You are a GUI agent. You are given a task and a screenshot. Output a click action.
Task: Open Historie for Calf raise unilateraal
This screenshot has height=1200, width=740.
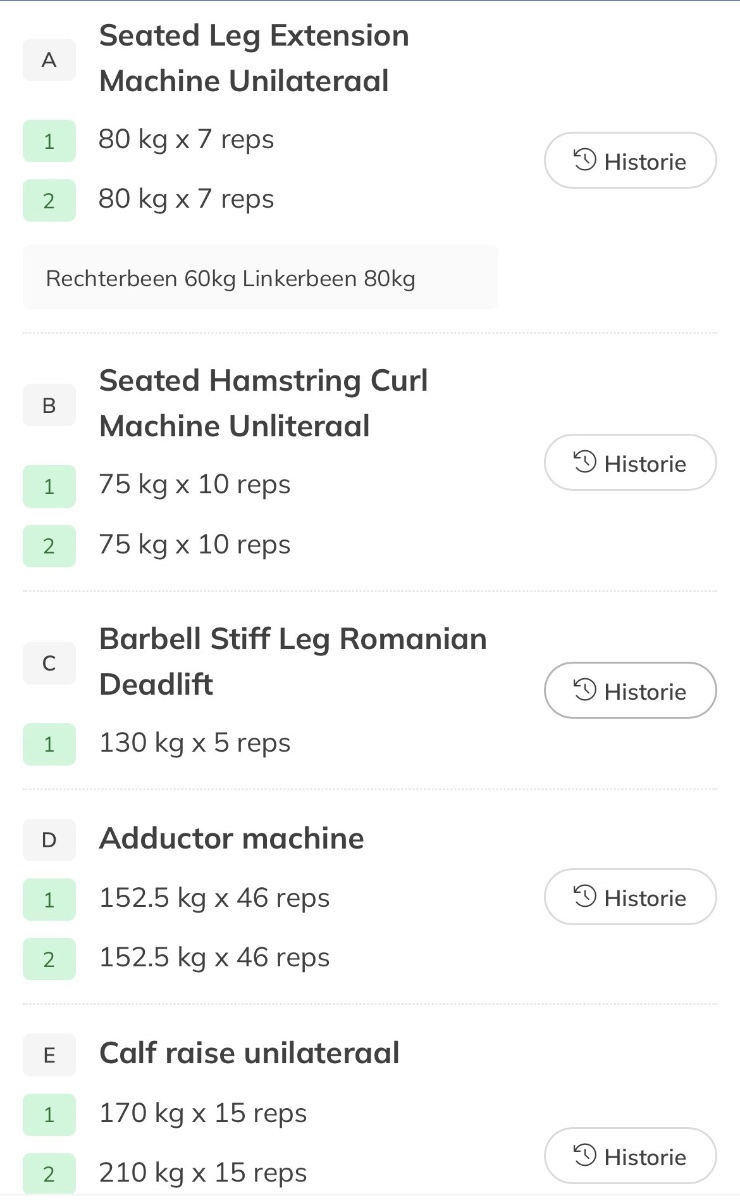[x=630, y=1156]
